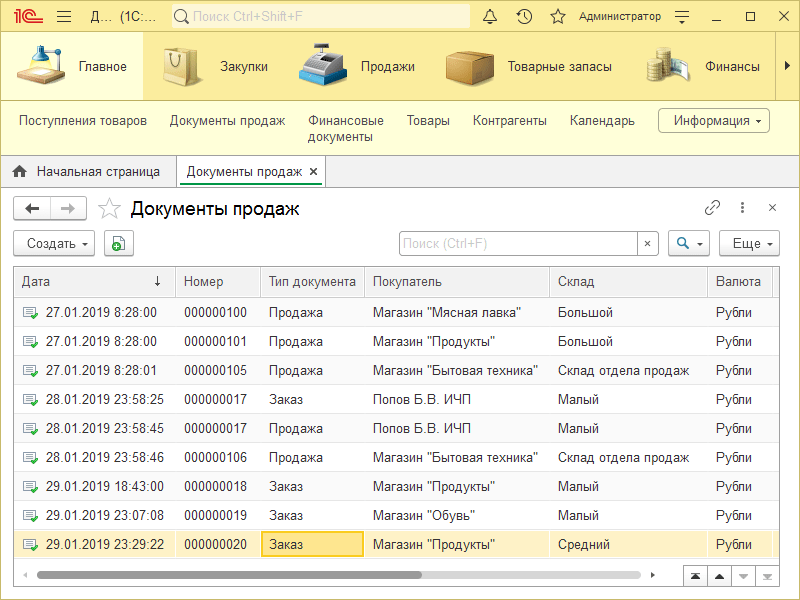This screenshot has width=800, height=600.
Task: Open form options three-dot menu
Action: [742, 208]
